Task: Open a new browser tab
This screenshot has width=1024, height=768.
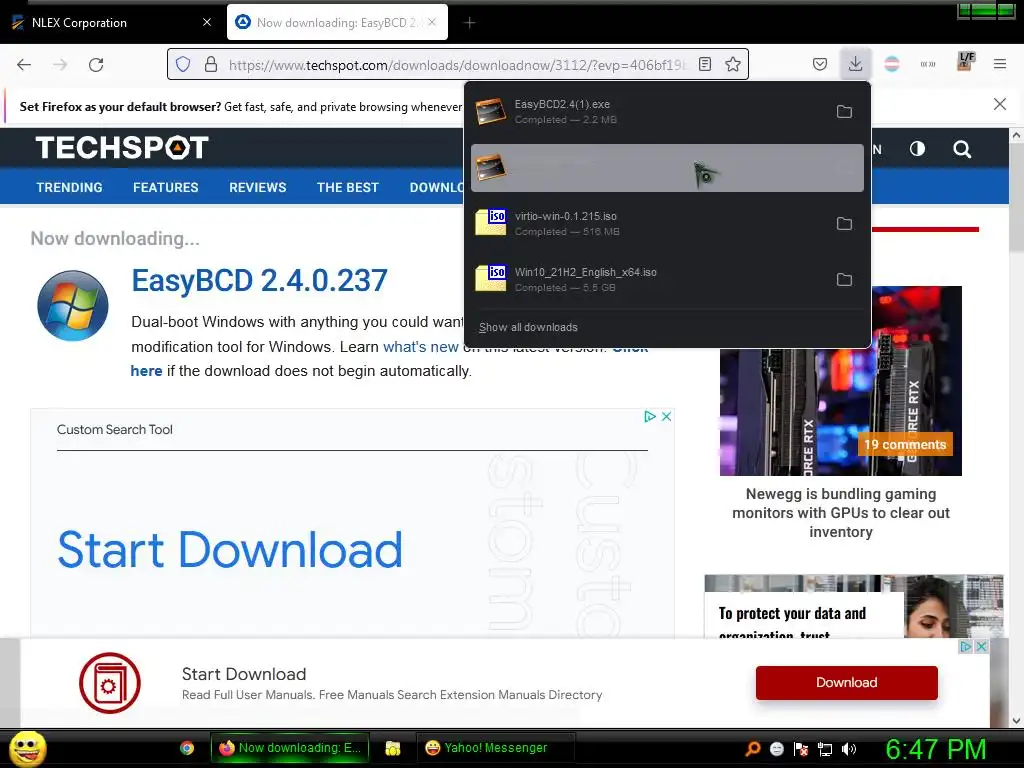Action: pos(469,23)
